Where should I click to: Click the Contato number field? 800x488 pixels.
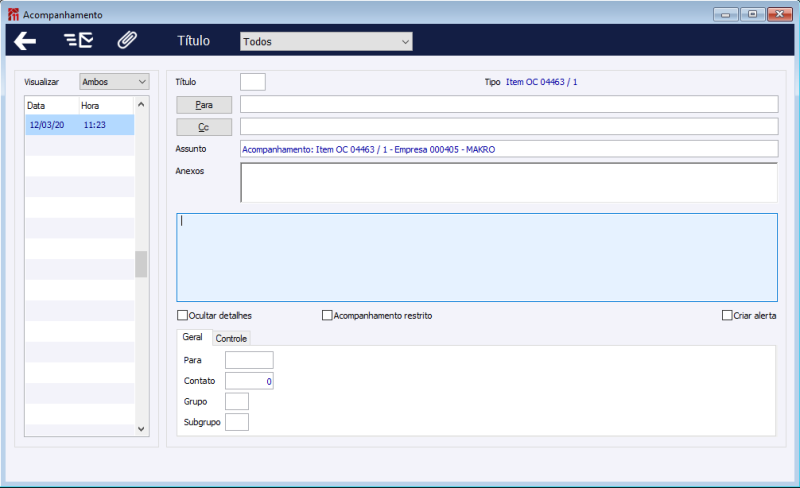click(249, 381)
